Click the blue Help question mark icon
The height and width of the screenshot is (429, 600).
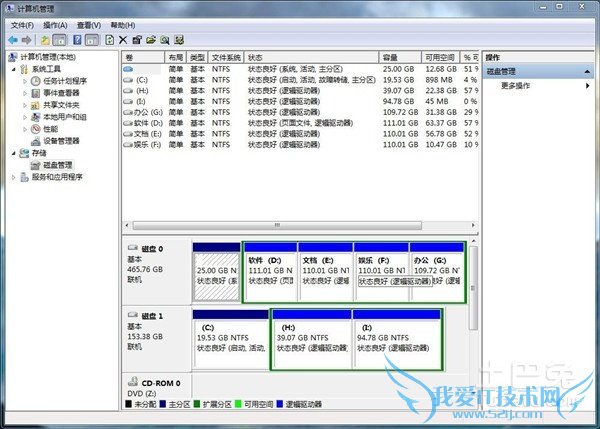tap(77, 40)
